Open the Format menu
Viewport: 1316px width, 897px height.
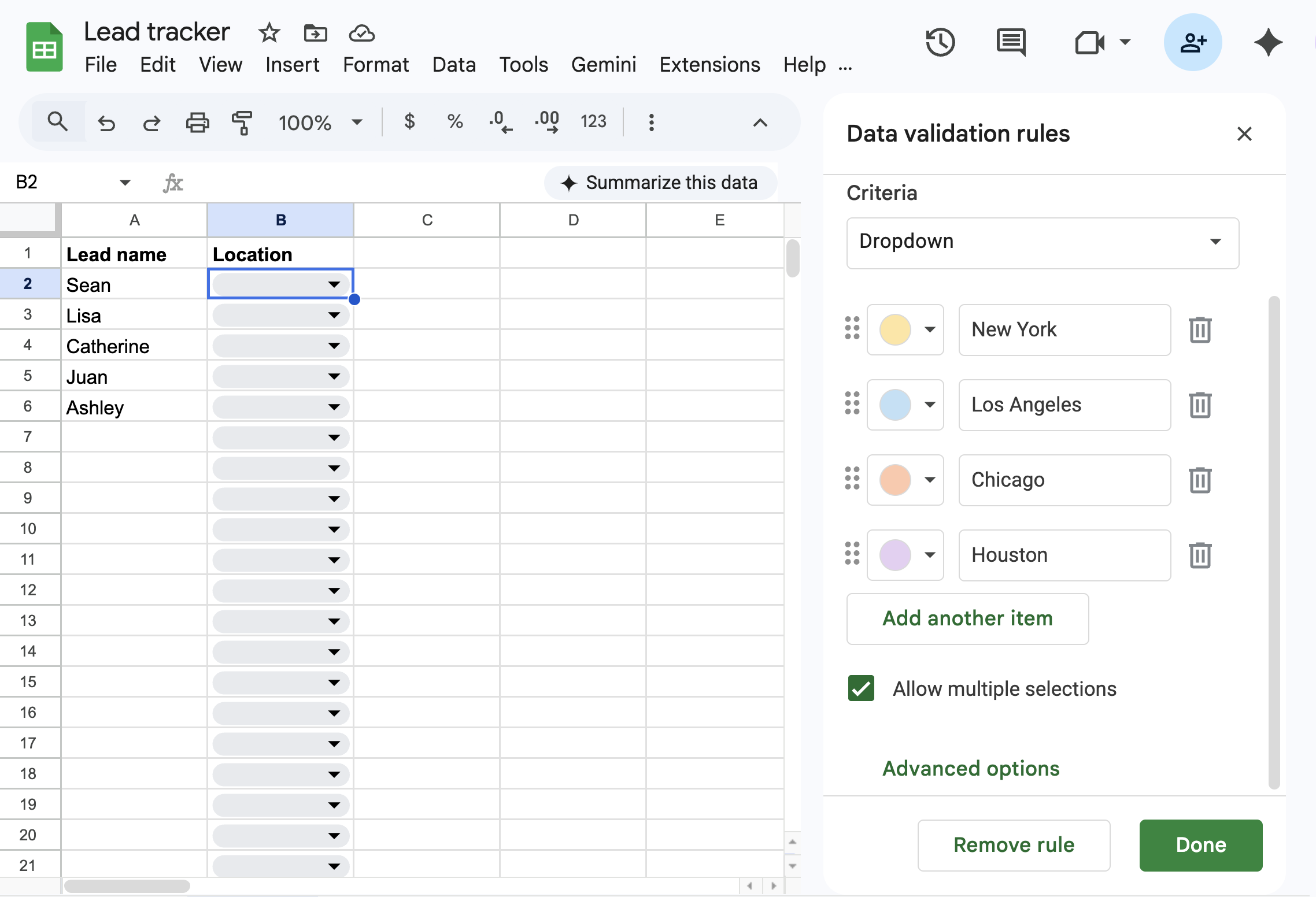[x=375, y=65]
